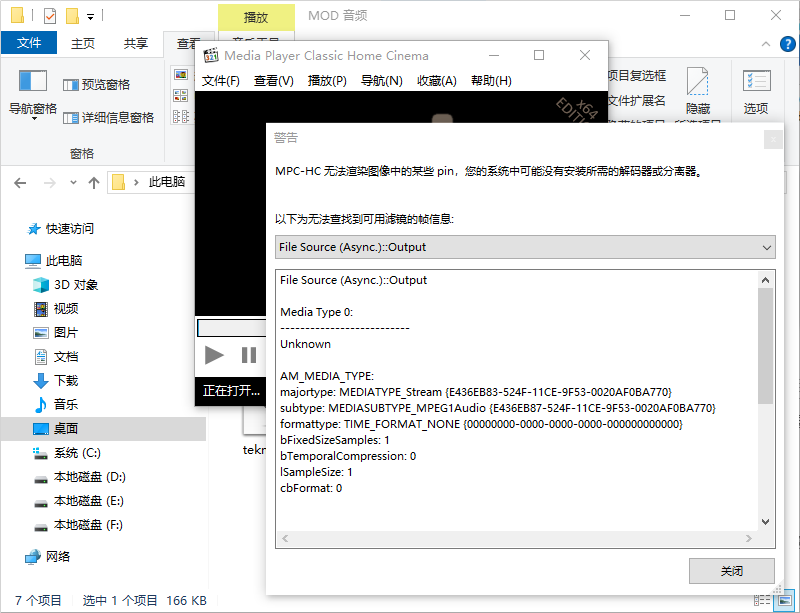This screenshot has width=800, height=613.
Task: Click vertical scrollbar thumb in details box
Action: [x=765, y=346]
